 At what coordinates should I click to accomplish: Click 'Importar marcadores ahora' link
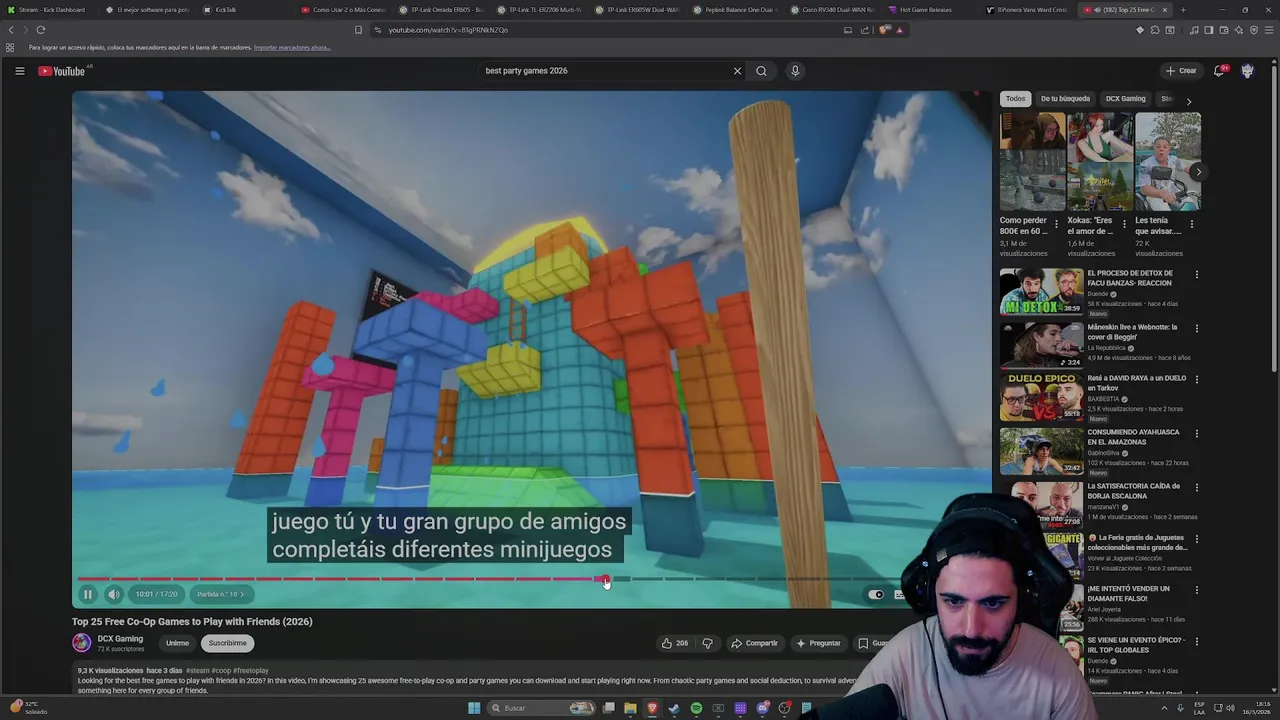292,48
